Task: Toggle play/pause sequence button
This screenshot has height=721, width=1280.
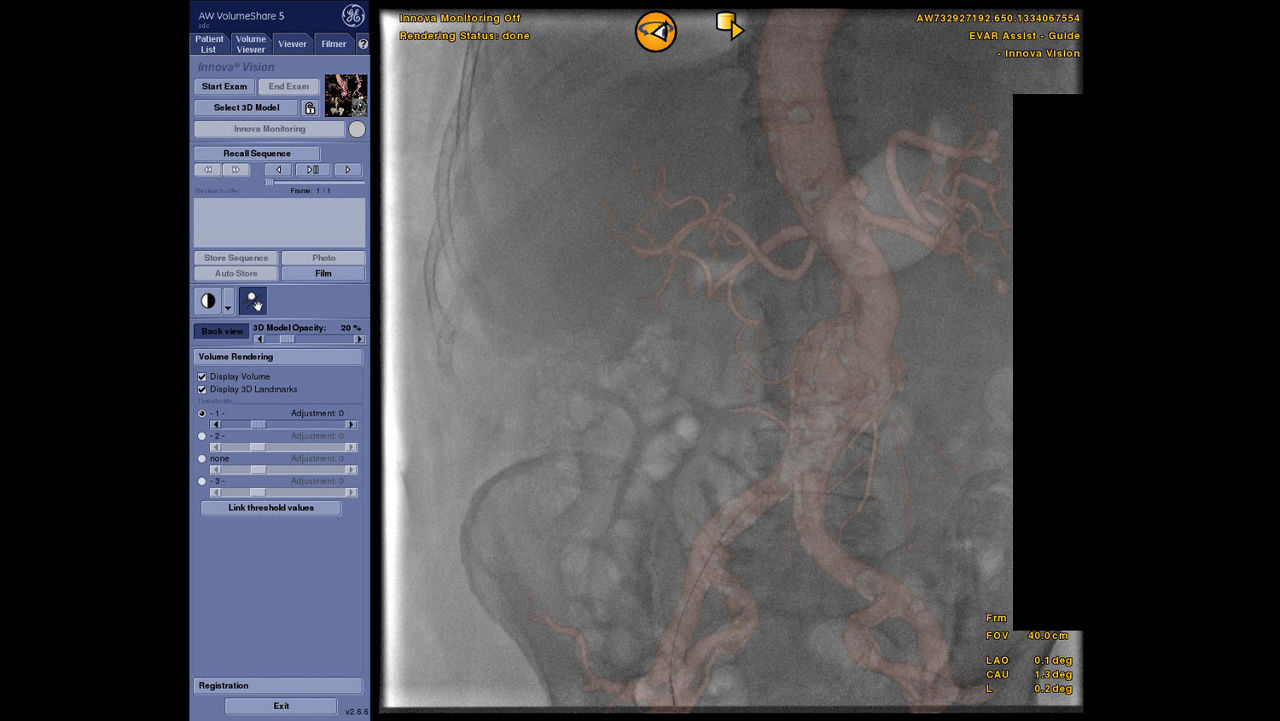Action: [313, 170]
